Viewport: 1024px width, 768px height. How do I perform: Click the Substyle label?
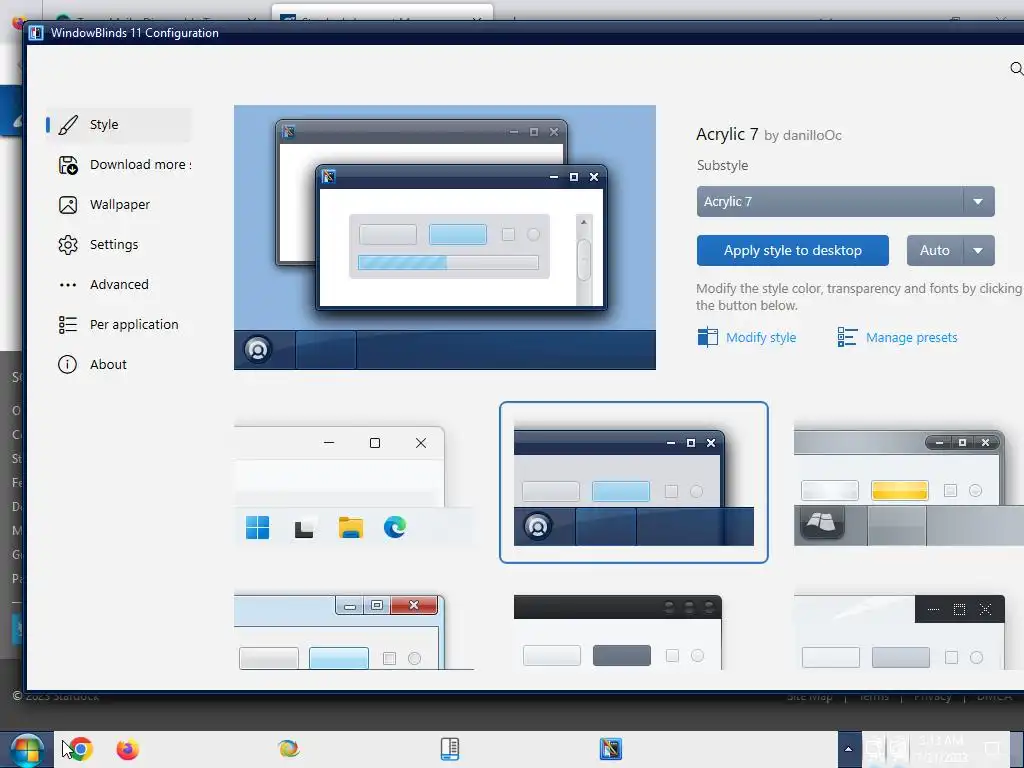[722, 165]
